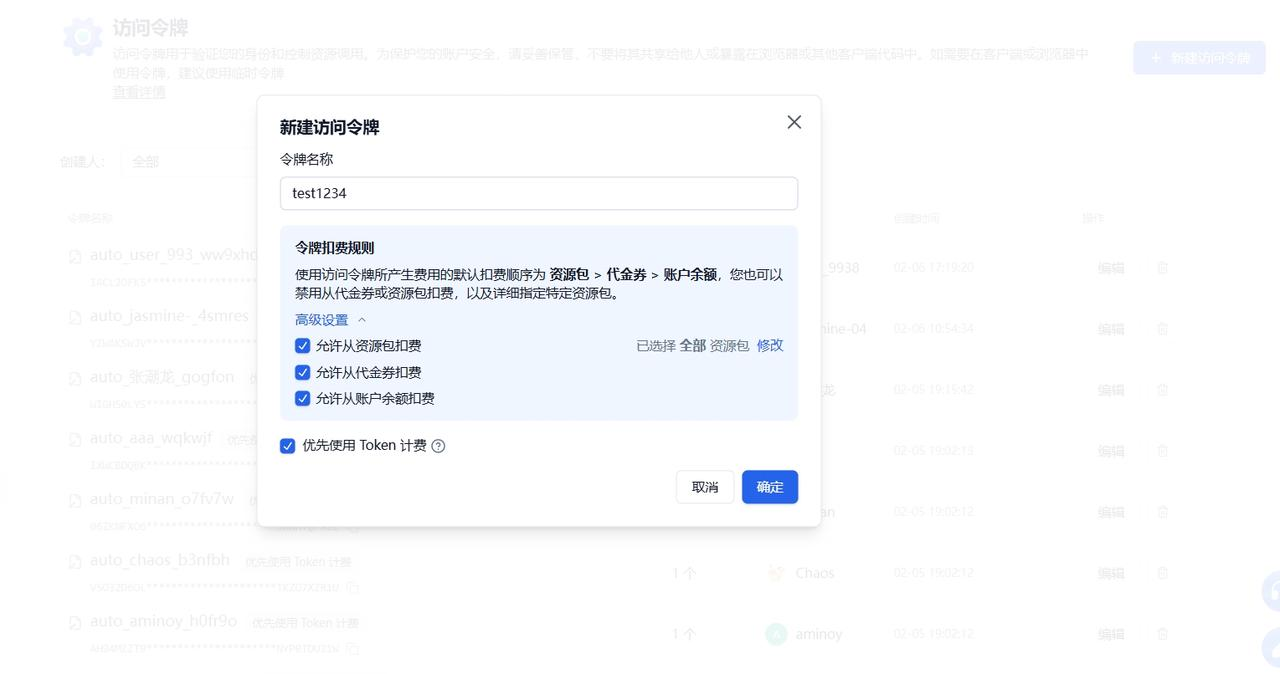Viewport: 1280px width, 674px height.
Task: Open the 创建人 filter dropdown showing 全部
Action: point(190,161)
